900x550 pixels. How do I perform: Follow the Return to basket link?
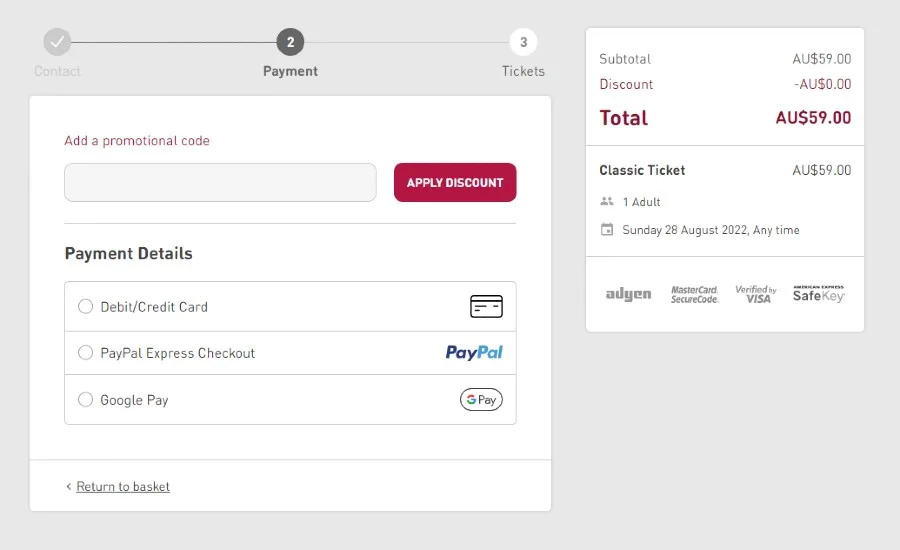tap(123, 487)
